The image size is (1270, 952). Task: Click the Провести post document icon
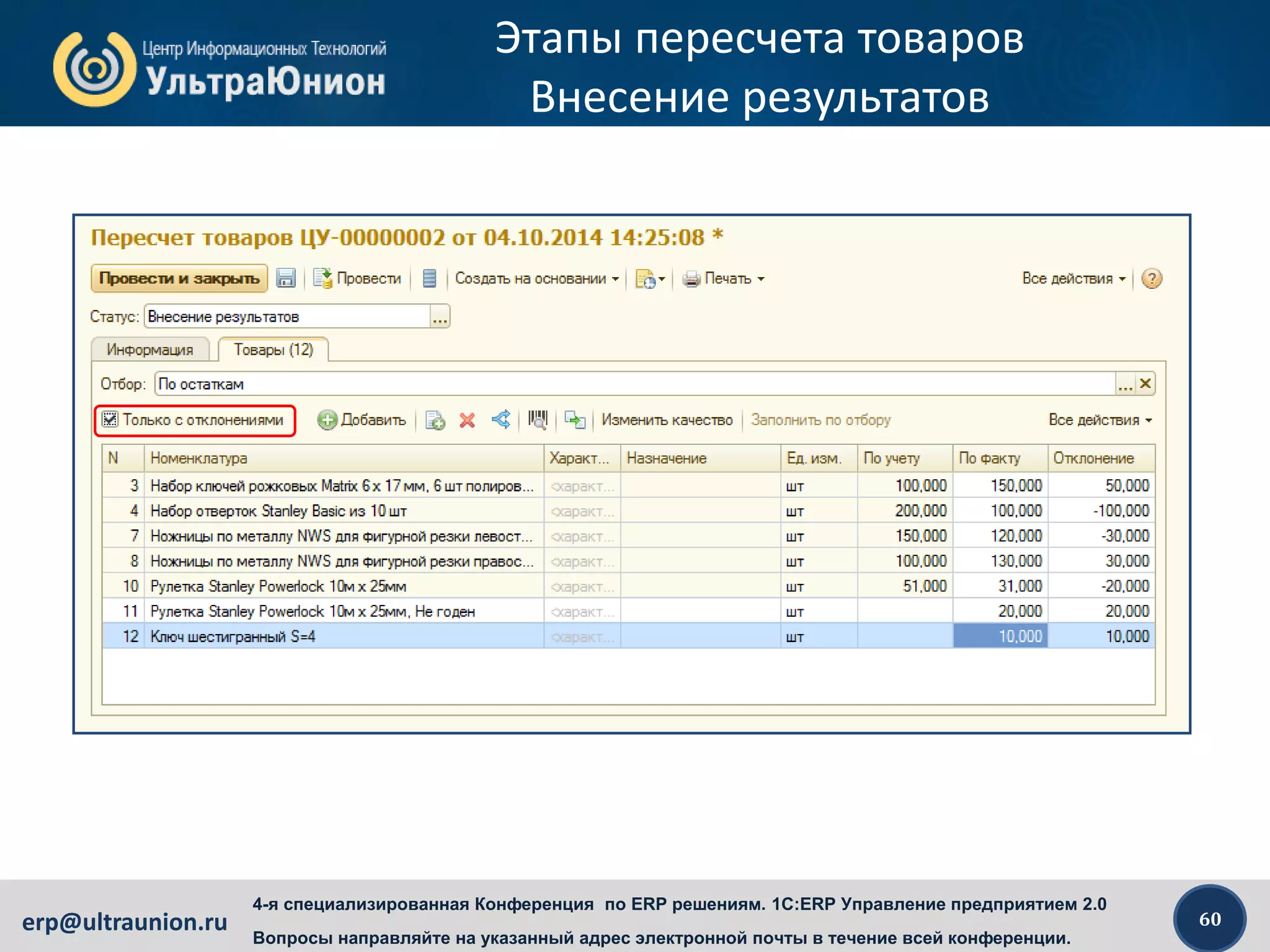(322, 278)
